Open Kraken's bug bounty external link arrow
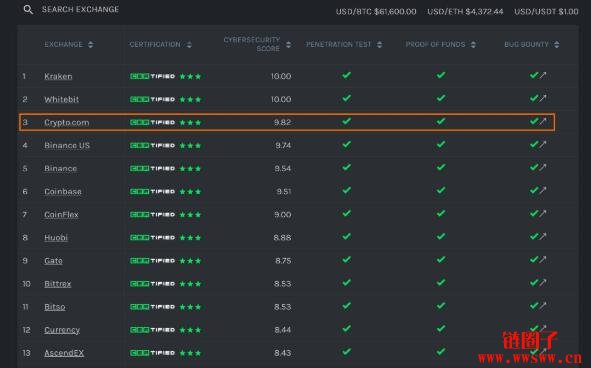Screen dimensions: 591x368 [543, 75]
